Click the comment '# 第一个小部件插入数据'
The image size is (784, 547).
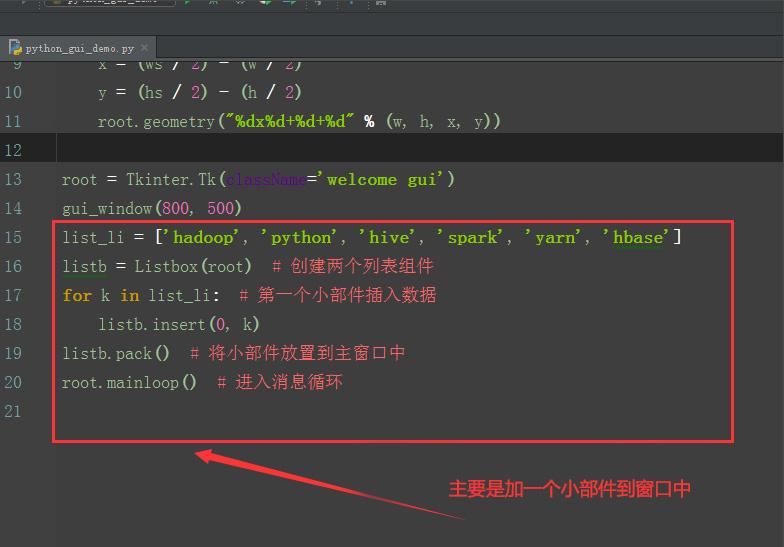(x=338, y=295)
